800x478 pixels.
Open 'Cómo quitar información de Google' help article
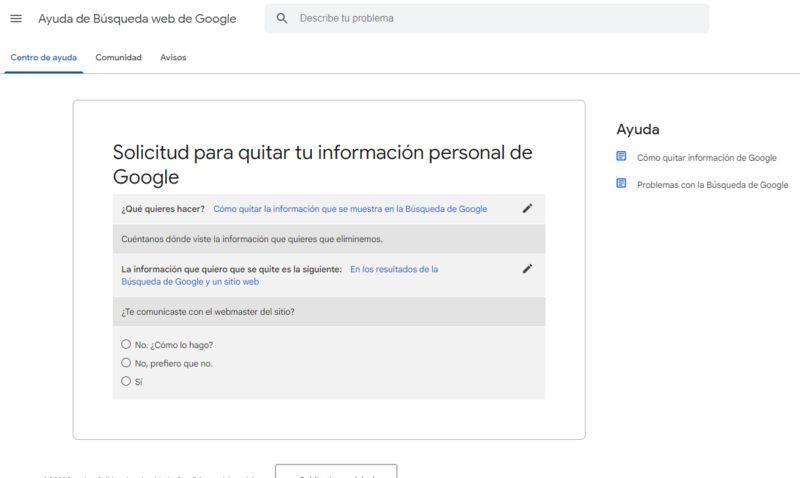tap(706, 158)
